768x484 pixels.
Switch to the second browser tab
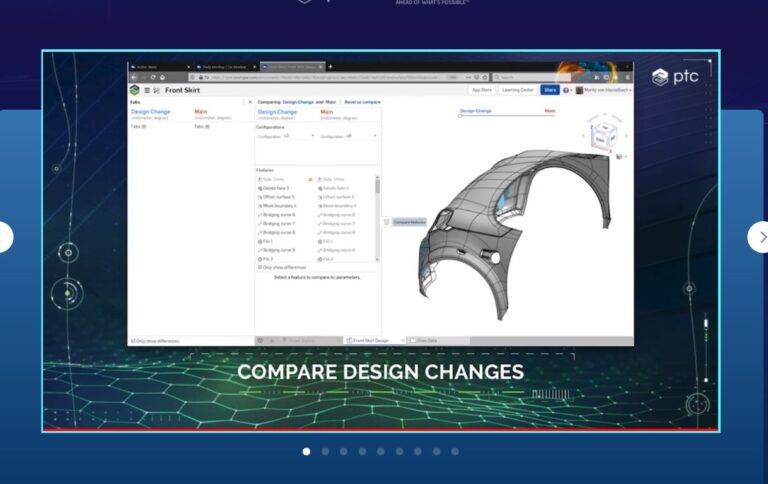click(226, 67)
